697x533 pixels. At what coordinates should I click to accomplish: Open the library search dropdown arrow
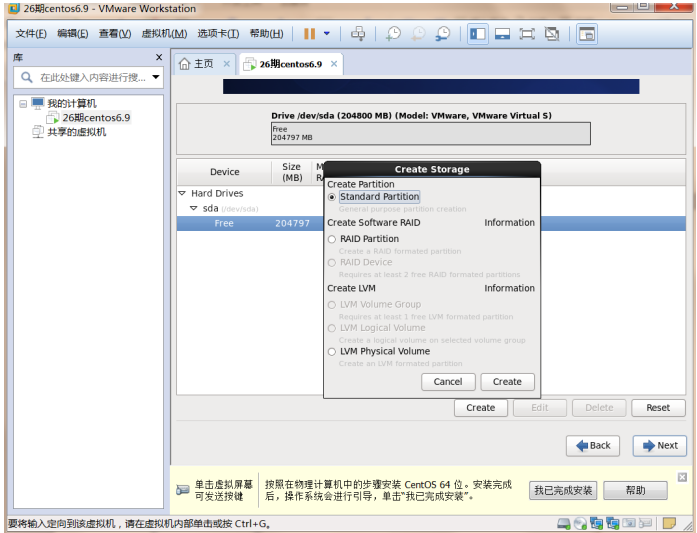tap(156, 77)
